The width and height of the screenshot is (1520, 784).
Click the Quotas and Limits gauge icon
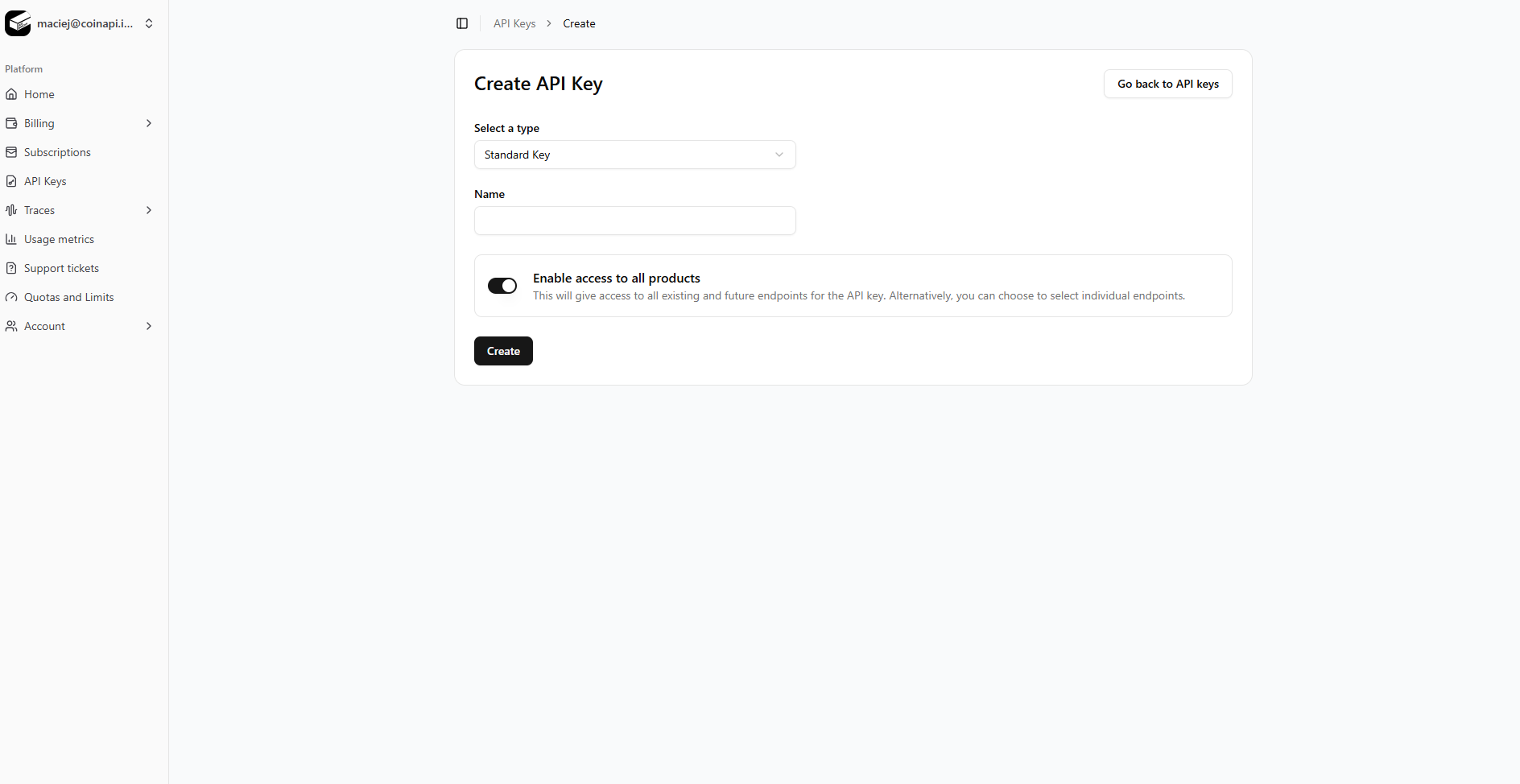pyautogui.click(x=11, y=297)
